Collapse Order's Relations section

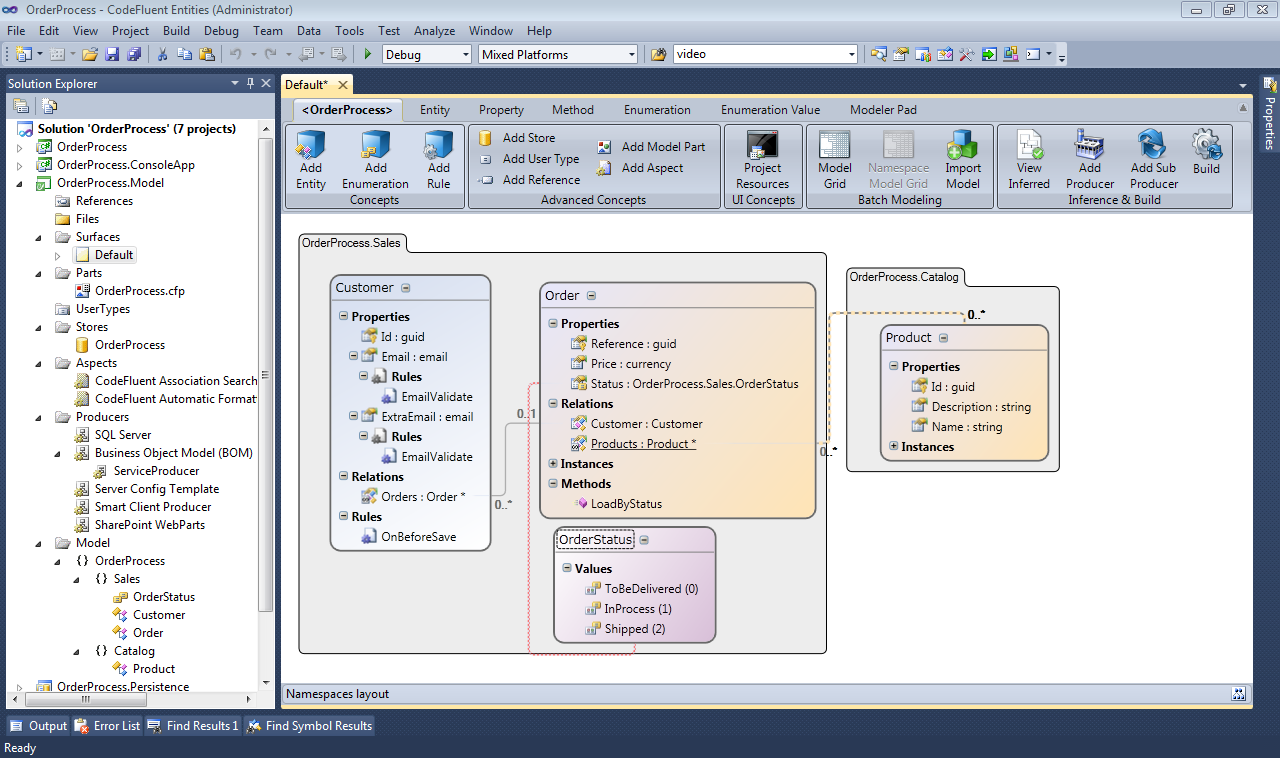[553, 404]
